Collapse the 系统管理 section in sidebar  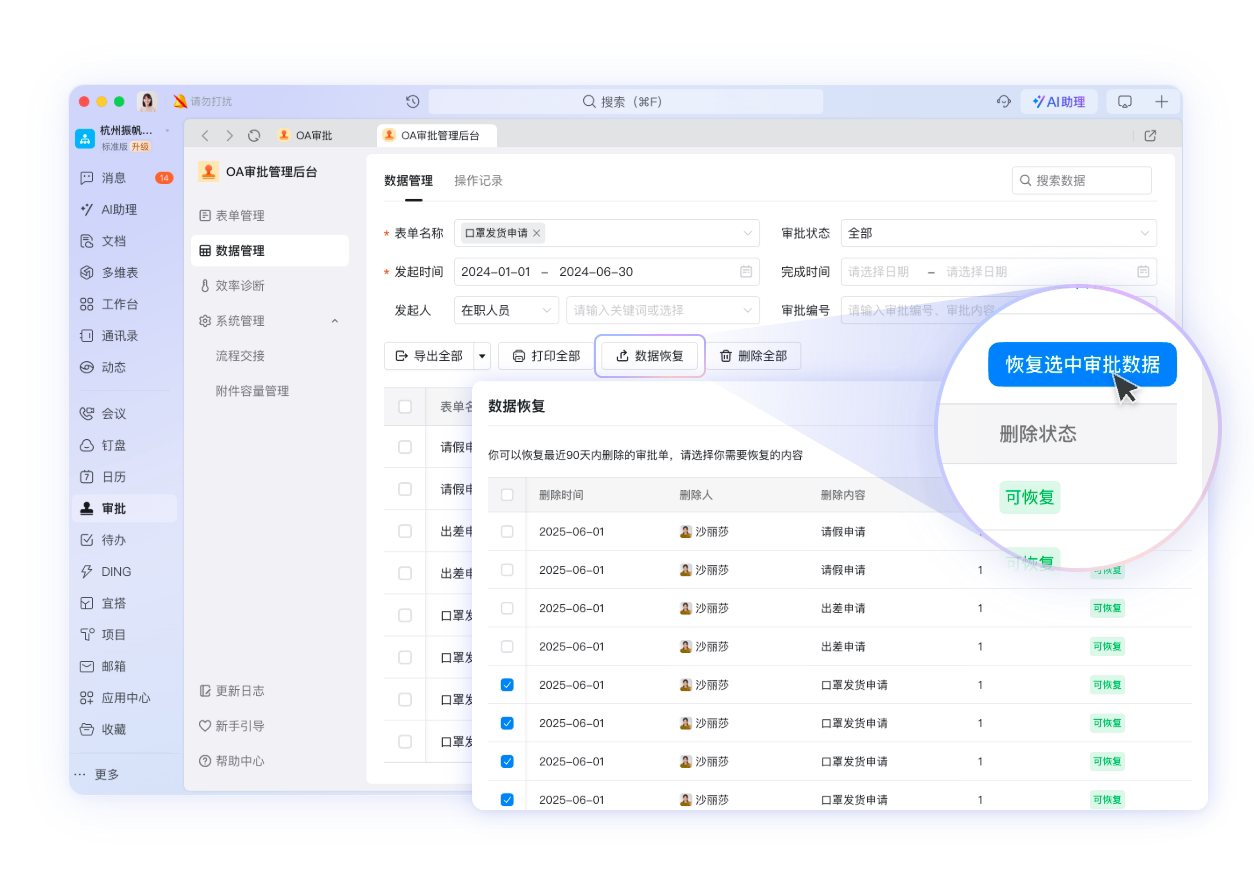coord(334,321)
